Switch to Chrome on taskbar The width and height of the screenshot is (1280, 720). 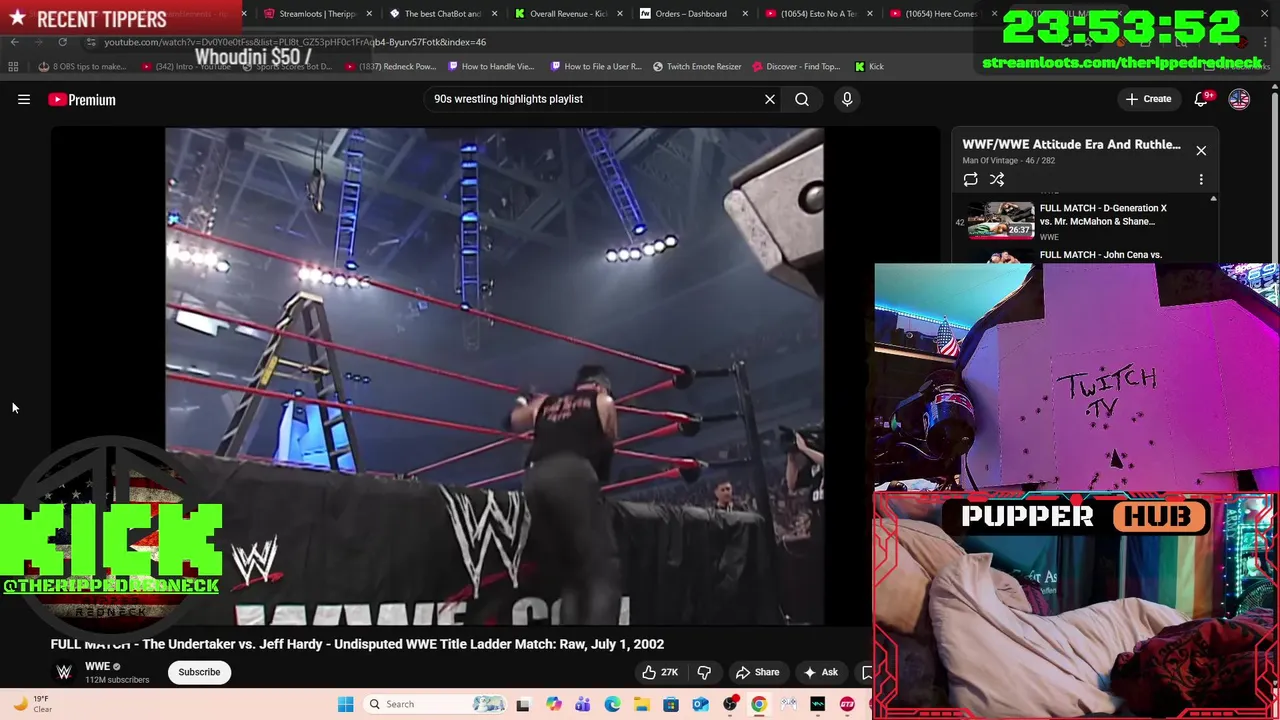click(759, 704)
